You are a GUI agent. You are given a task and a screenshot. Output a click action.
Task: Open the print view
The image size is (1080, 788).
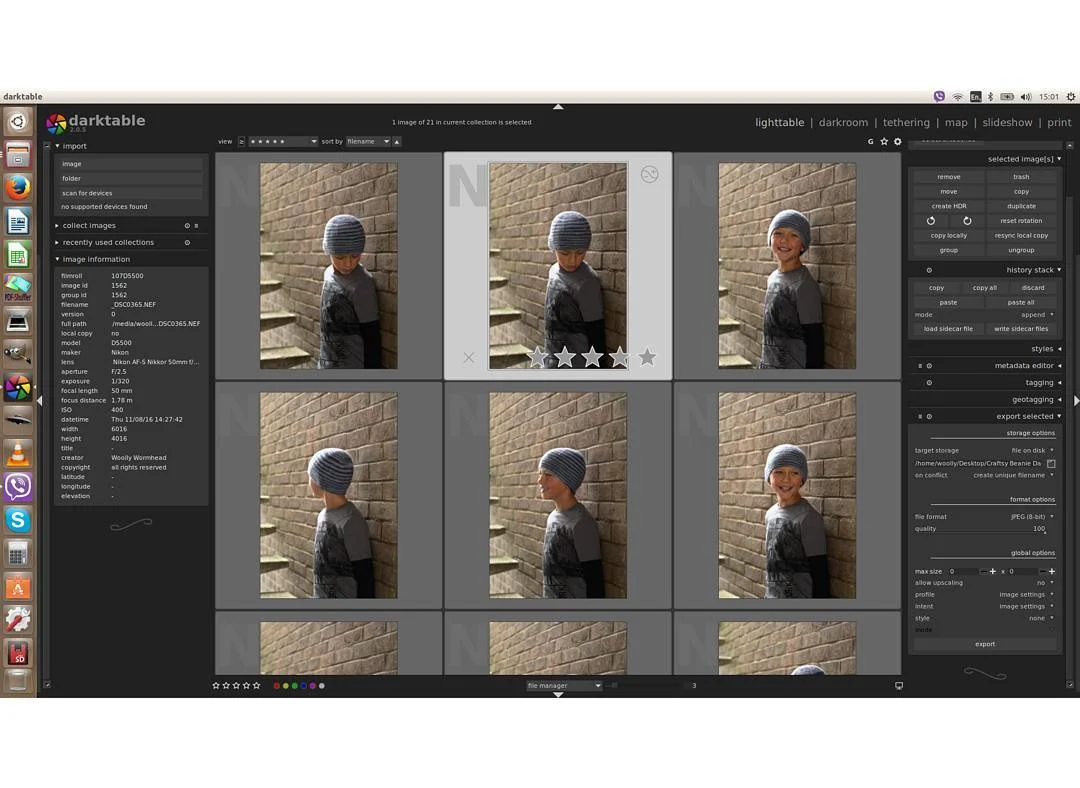click(1059, 123)
